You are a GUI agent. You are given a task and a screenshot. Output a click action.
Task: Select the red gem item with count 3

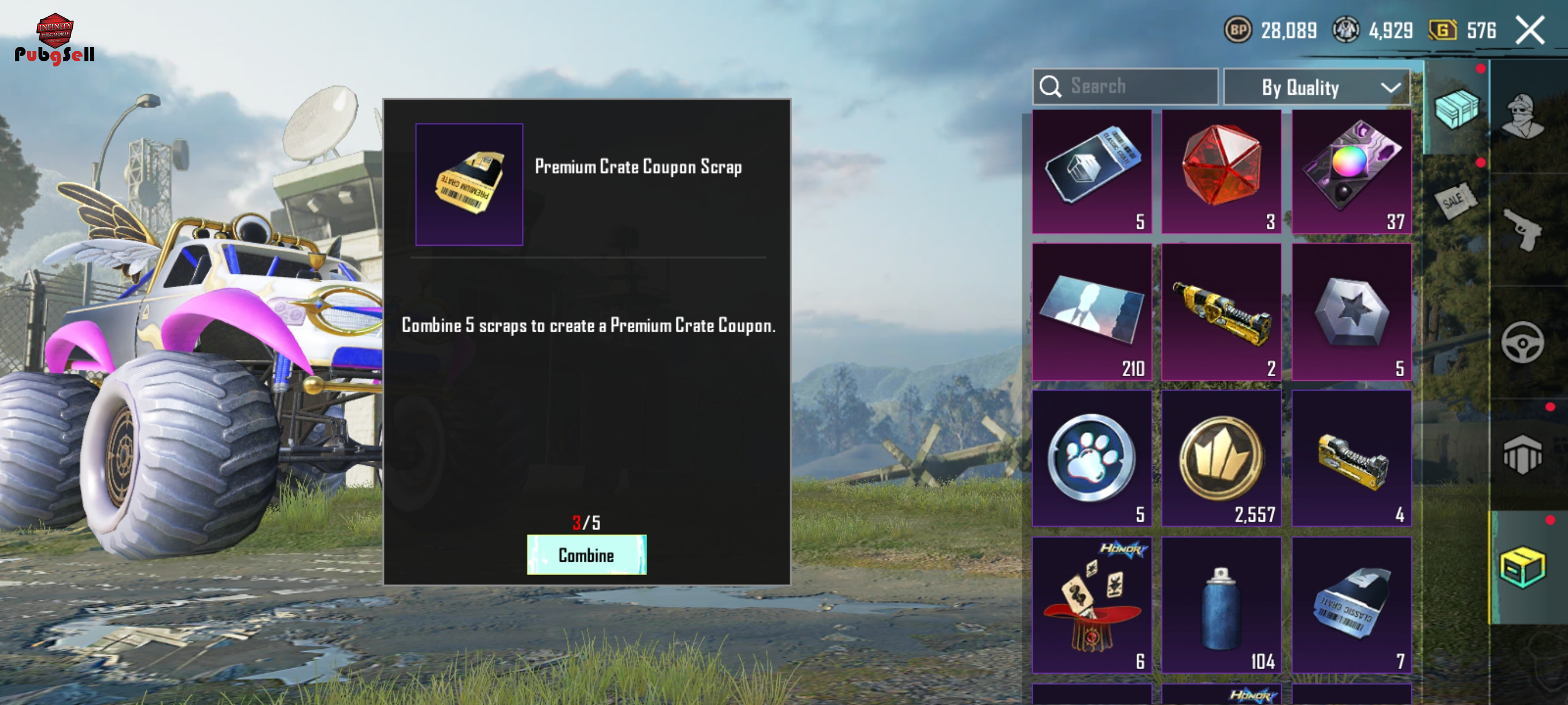point(1221,172)
